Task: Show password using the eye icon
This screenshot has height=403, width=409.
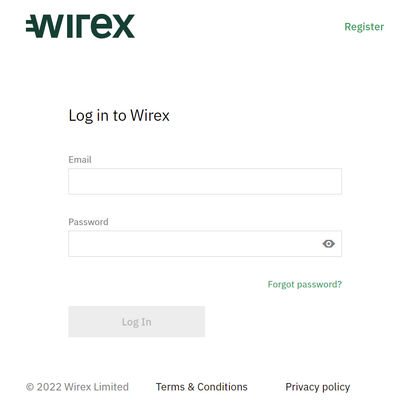Action: [328, 244]
